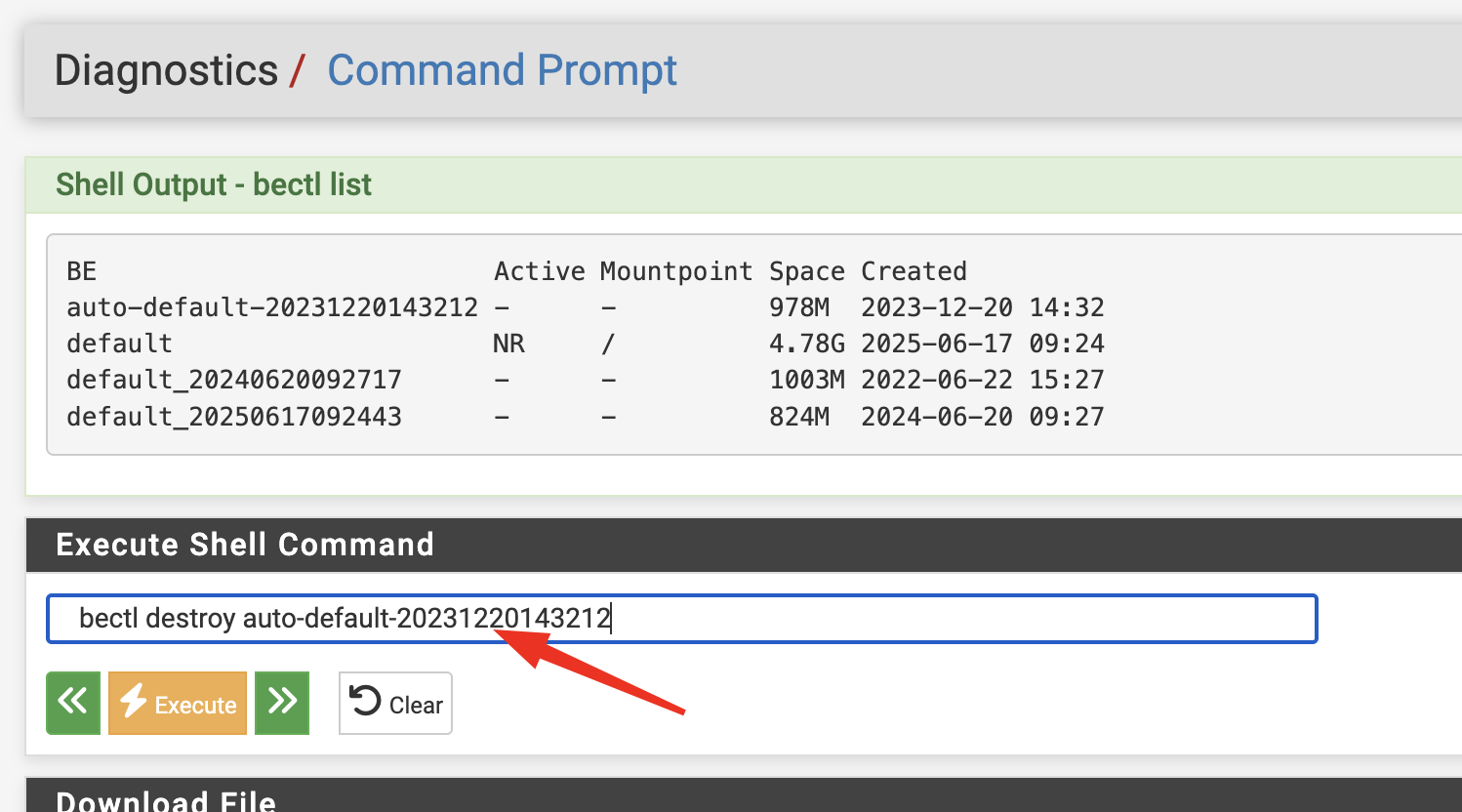
Task: Click the Execute Shell Command panel heading
Action: 245,545
